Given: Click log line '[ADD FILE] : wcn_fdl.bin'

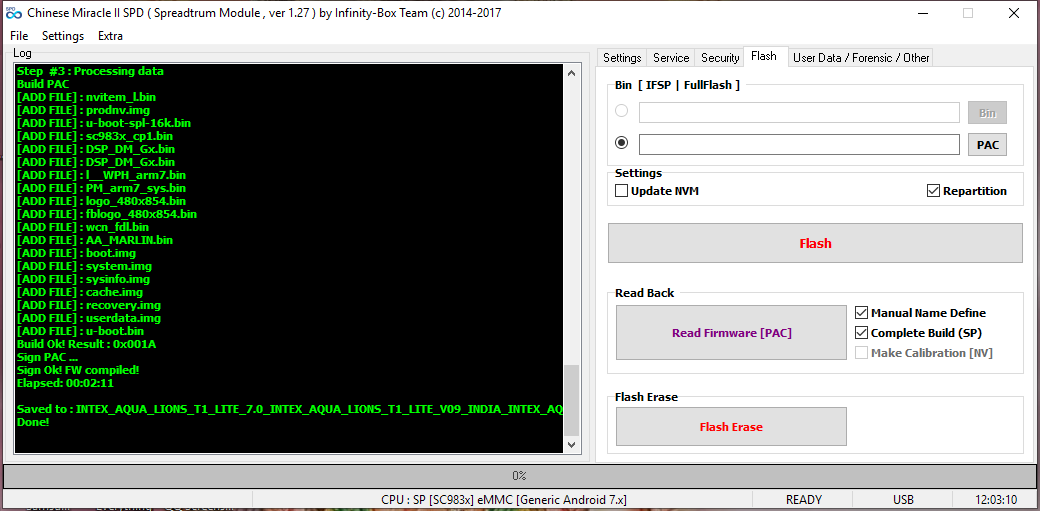Looking at the screenshot, I should point(83,227).
